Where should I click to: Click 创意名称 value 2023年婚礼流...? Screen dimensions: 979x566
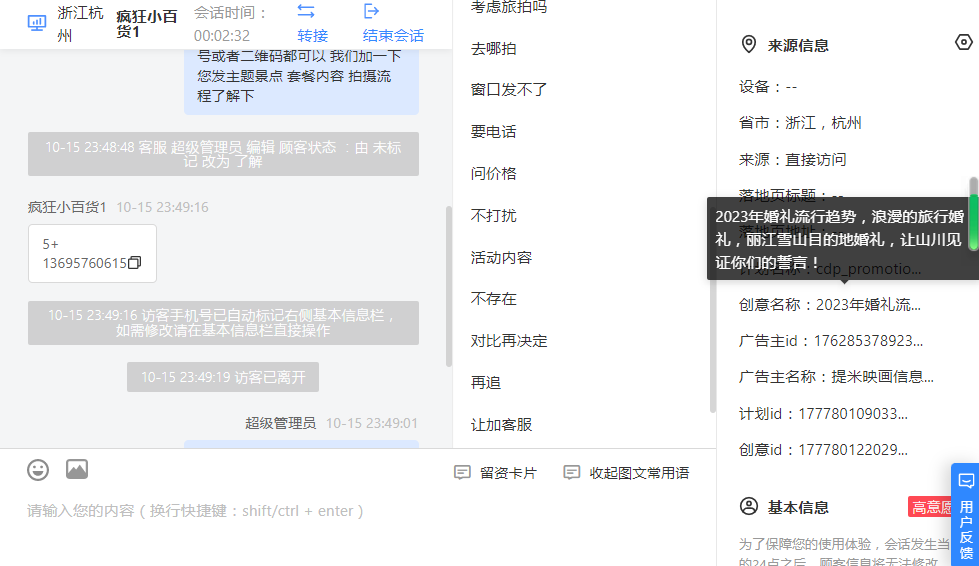868,305
